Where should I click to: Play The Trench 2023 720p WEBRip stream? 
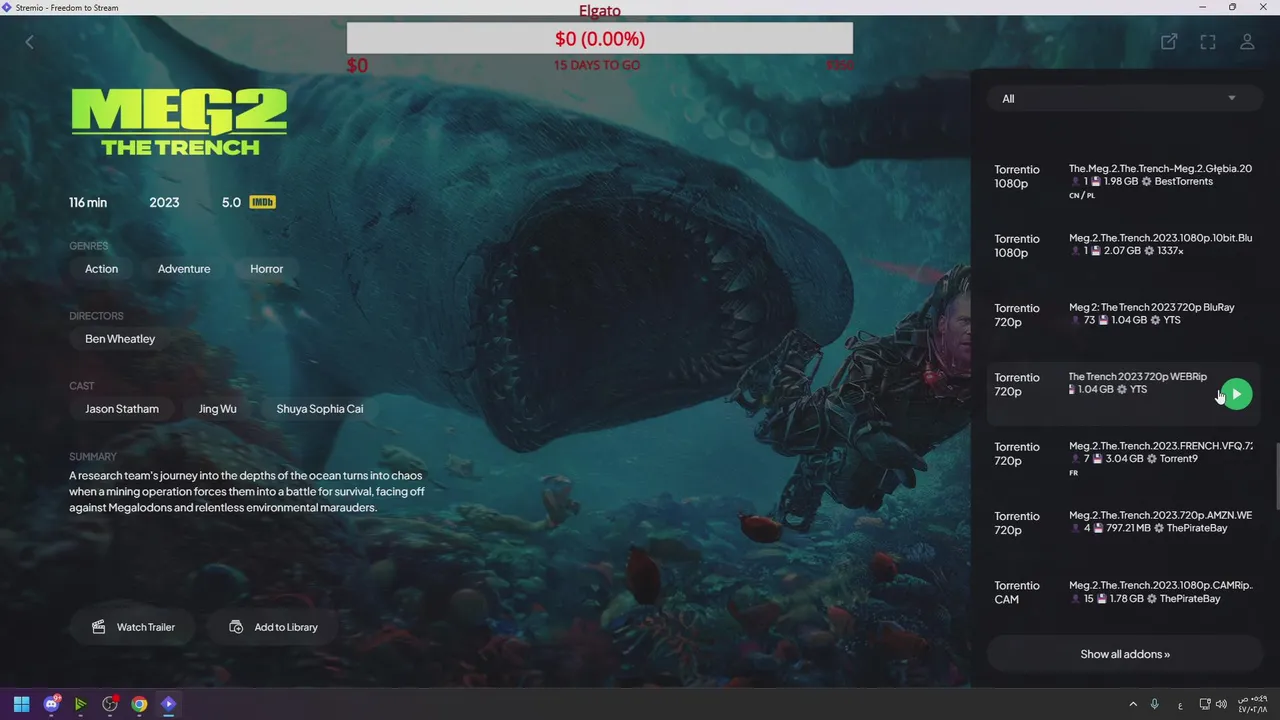point(1236,394)
